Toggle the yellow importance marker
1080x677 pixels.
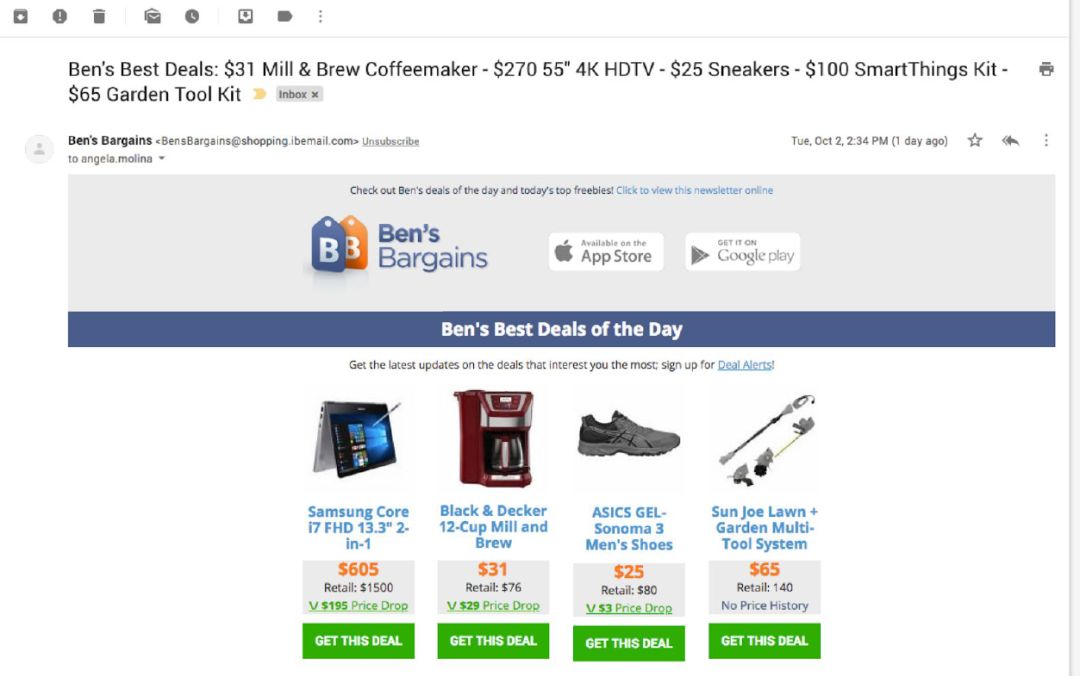point(260,94)
